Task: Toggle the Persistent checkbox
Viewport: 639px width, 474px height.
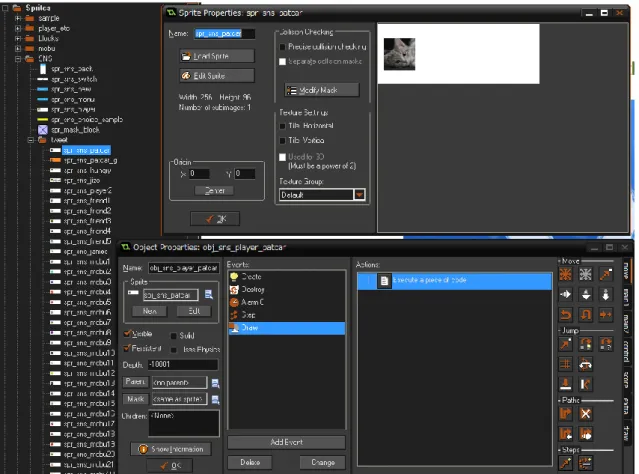Action: (x=127, y=348)
